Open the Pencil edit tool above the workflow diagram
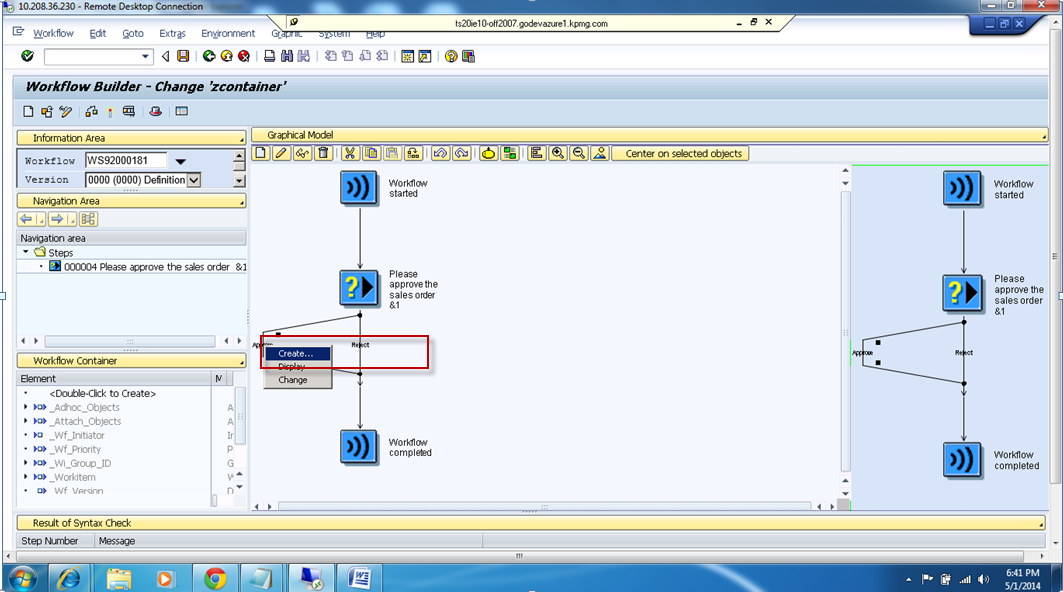1063x592 pixels. click(x=282, y=152)
